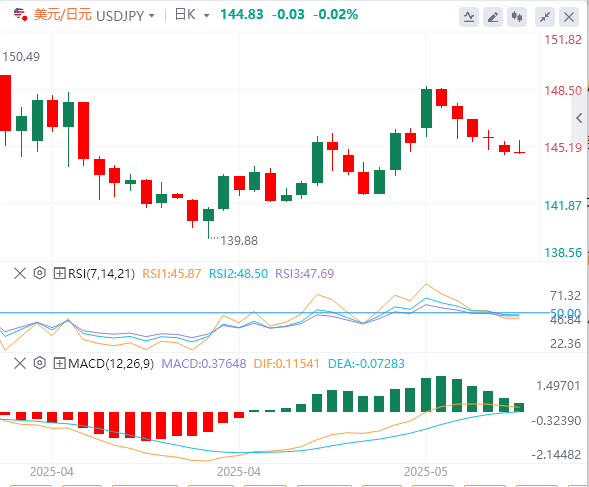Screen dimensions: 589x487
Task: Click the 139.88 low candlestick
Action: [208, 222]
